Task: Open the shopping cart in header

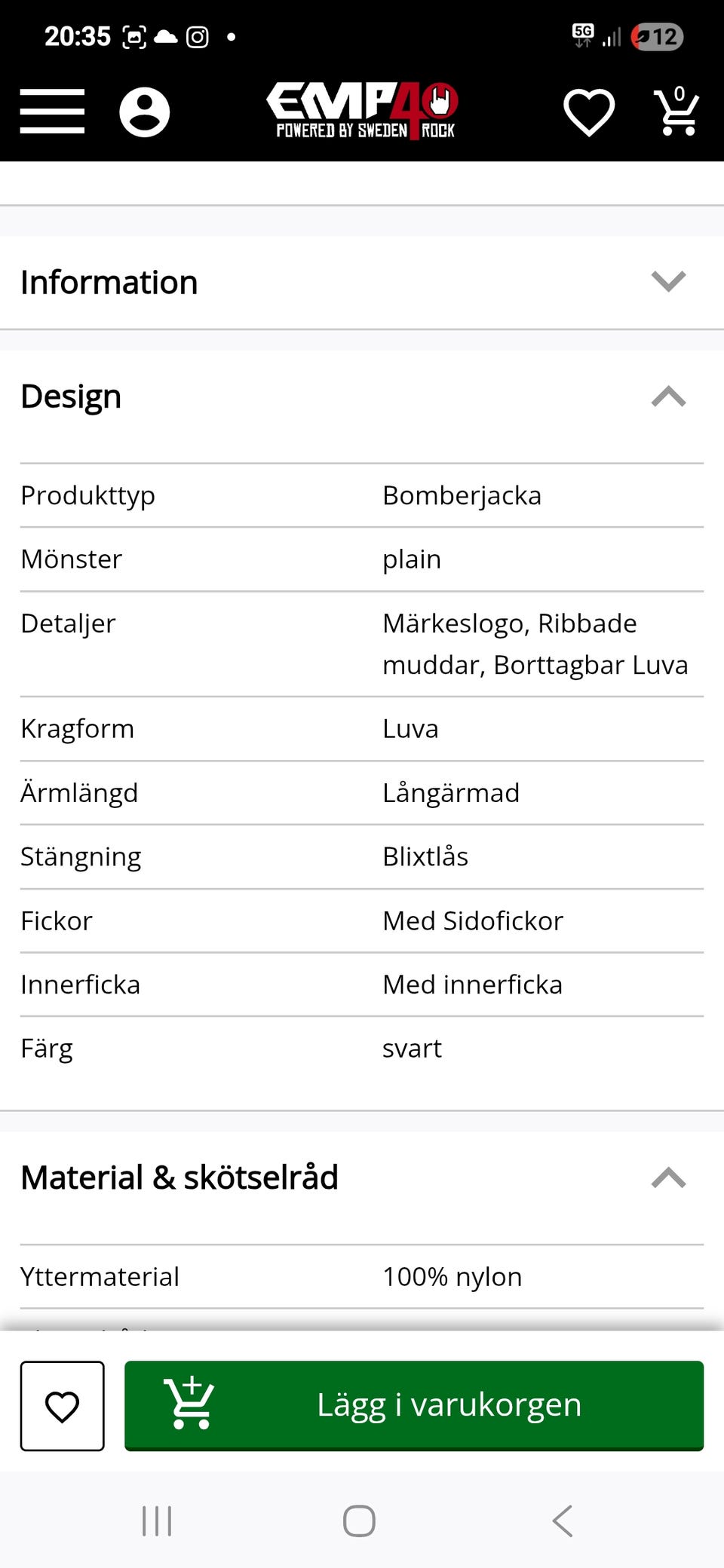Action: click(x=676, y=112)
